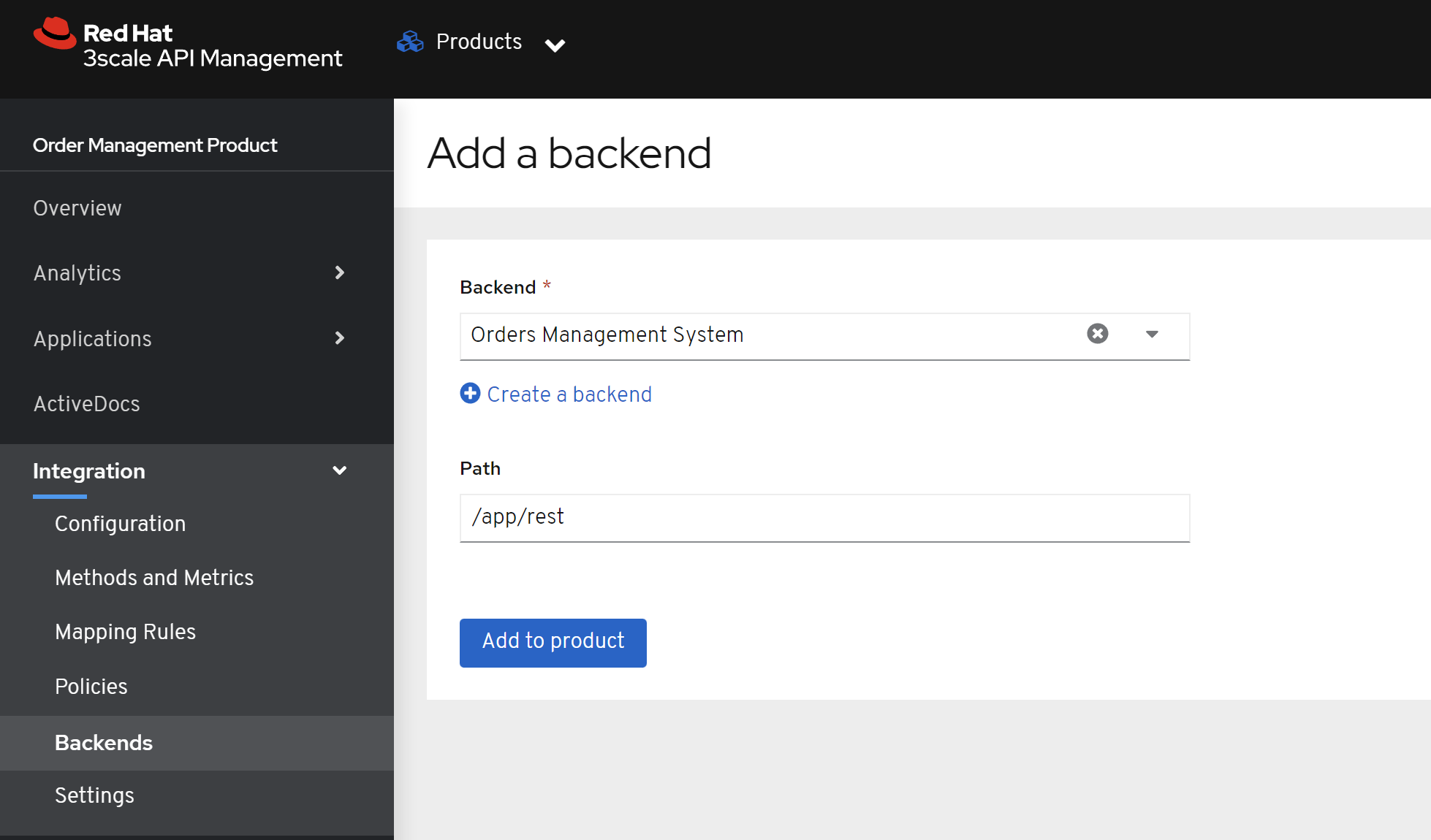Click the plus icon beside Create a backend
Viewport: 1431px width, 840px height.
click(470, 394)
